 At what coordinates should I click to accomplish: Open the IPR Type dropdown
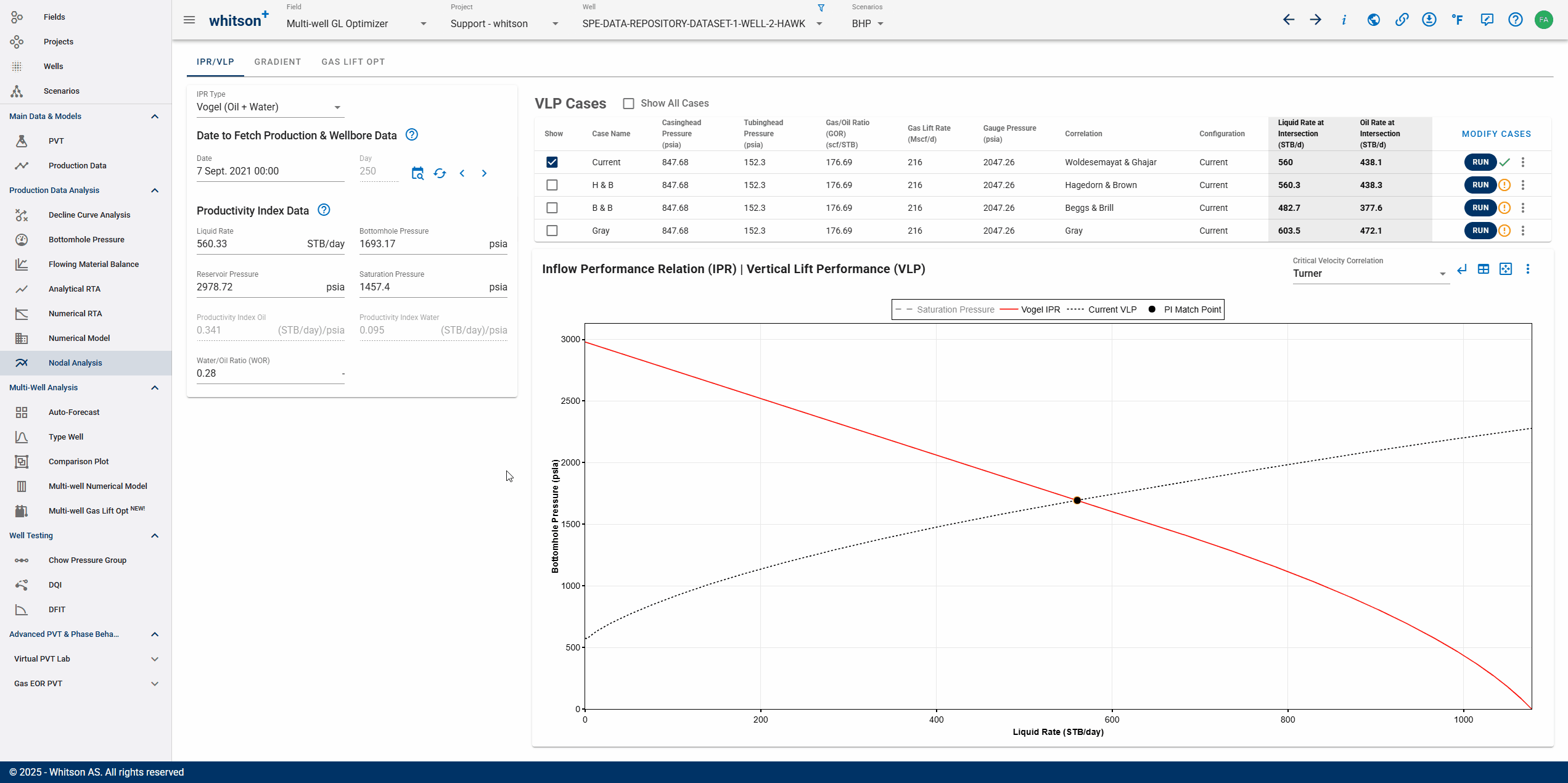269,107
